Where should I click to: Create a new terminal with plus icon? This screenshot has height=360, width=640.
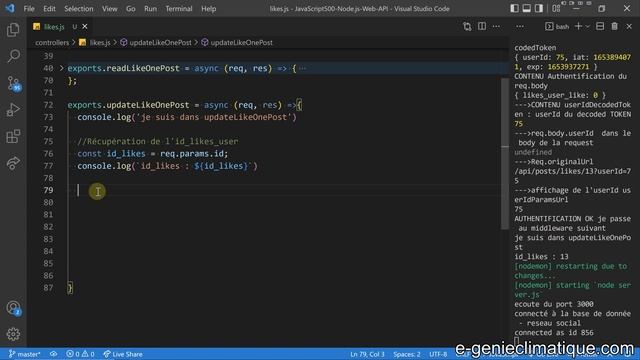point(578,27)
